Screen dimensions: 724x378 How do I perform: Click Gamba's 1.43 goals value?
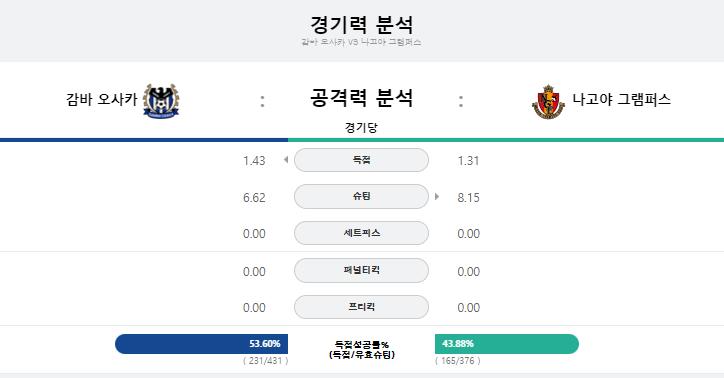(x=254, y=161)
